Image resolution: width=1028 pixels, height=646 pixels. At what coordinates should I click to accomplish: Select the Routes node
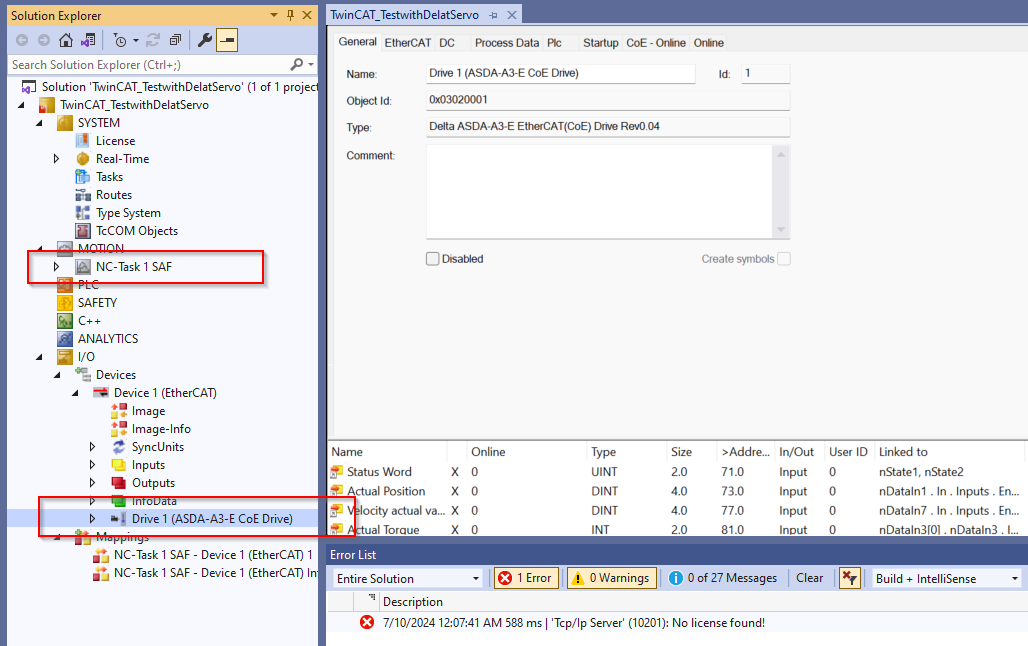113,195
